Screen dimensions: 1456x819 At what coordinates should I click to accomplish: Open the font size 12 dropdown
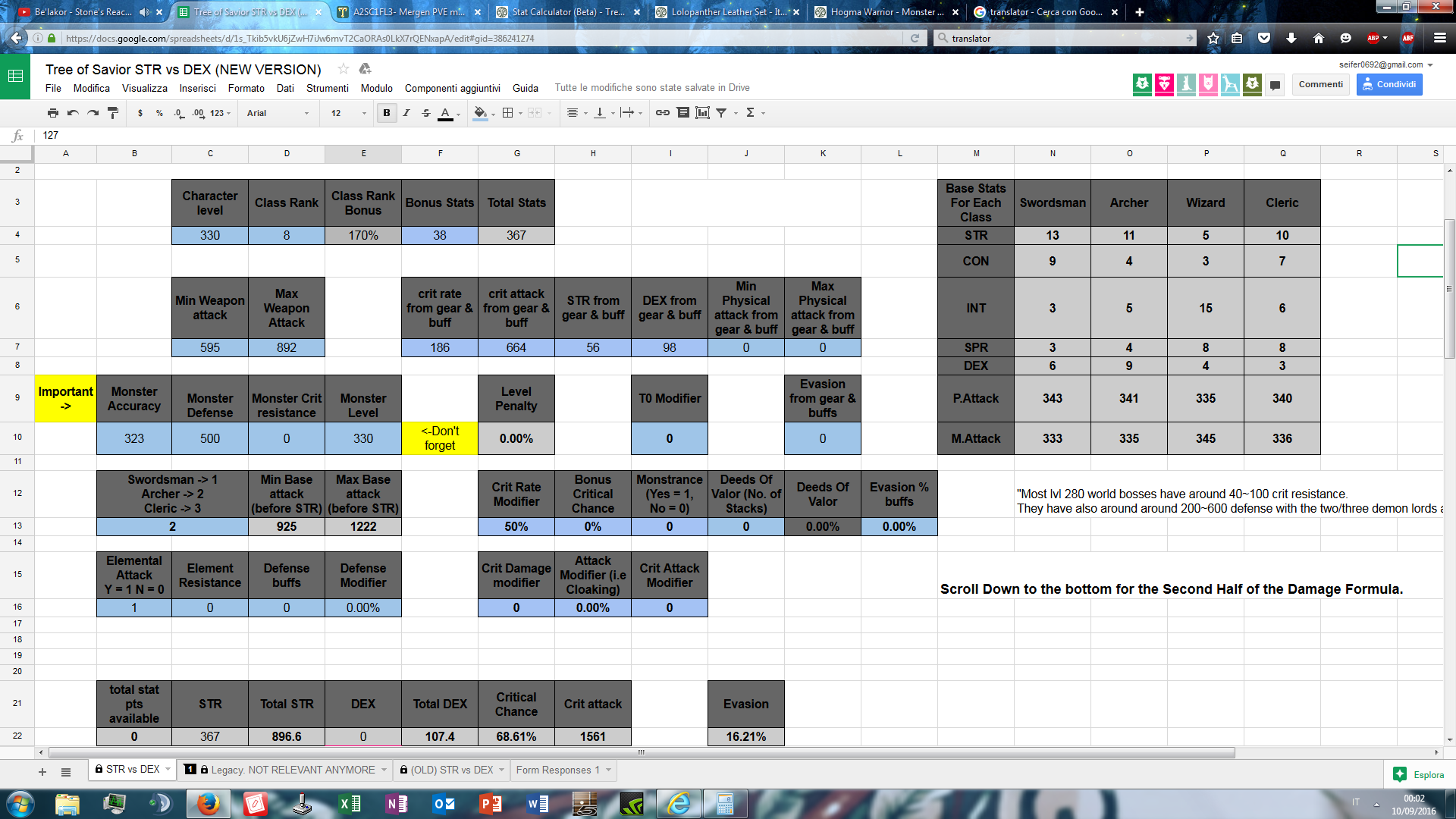coord(348,113)
